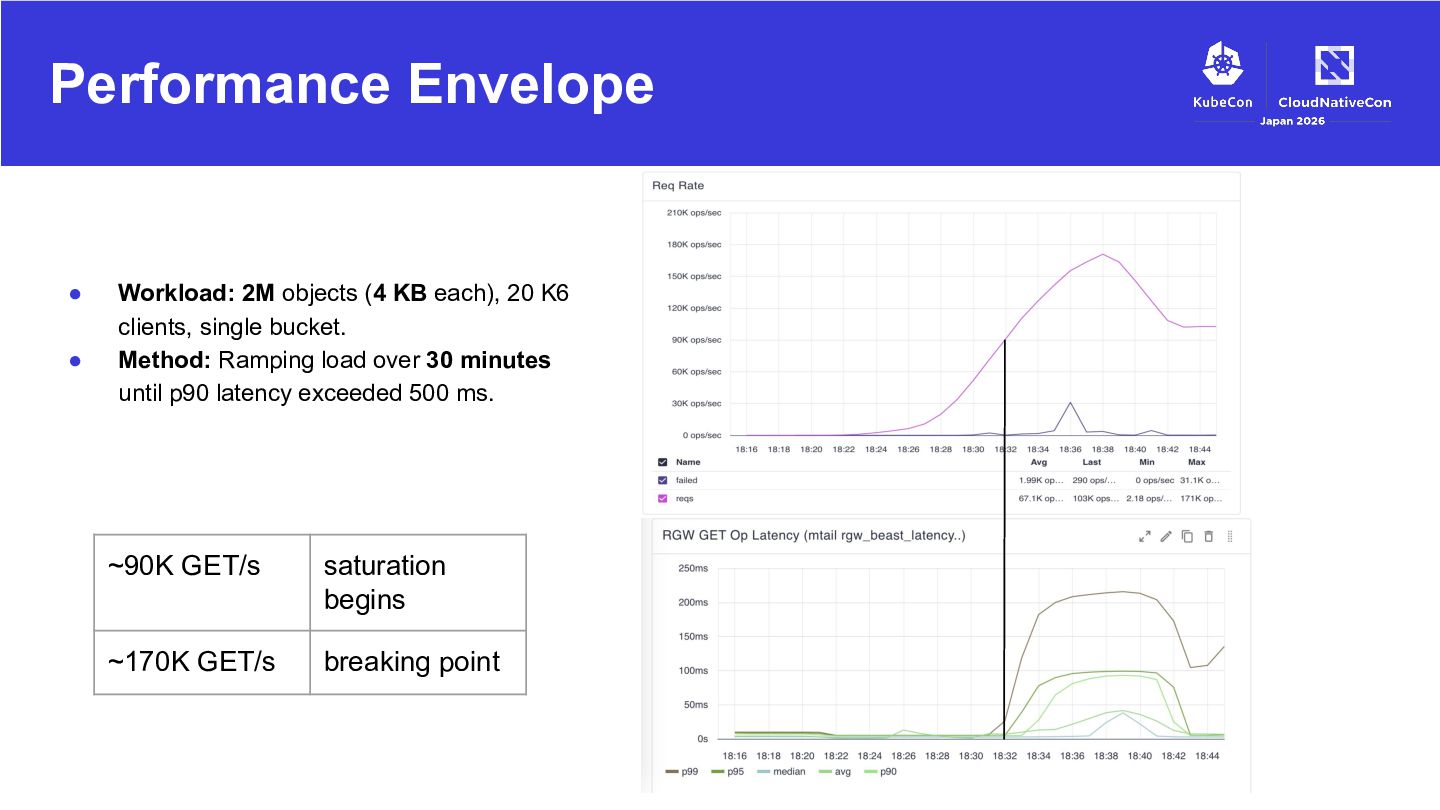This screenshot has height=810, width=1440.
Task: Click the 103K ops last value for reqs
Action: point(1094,498)
